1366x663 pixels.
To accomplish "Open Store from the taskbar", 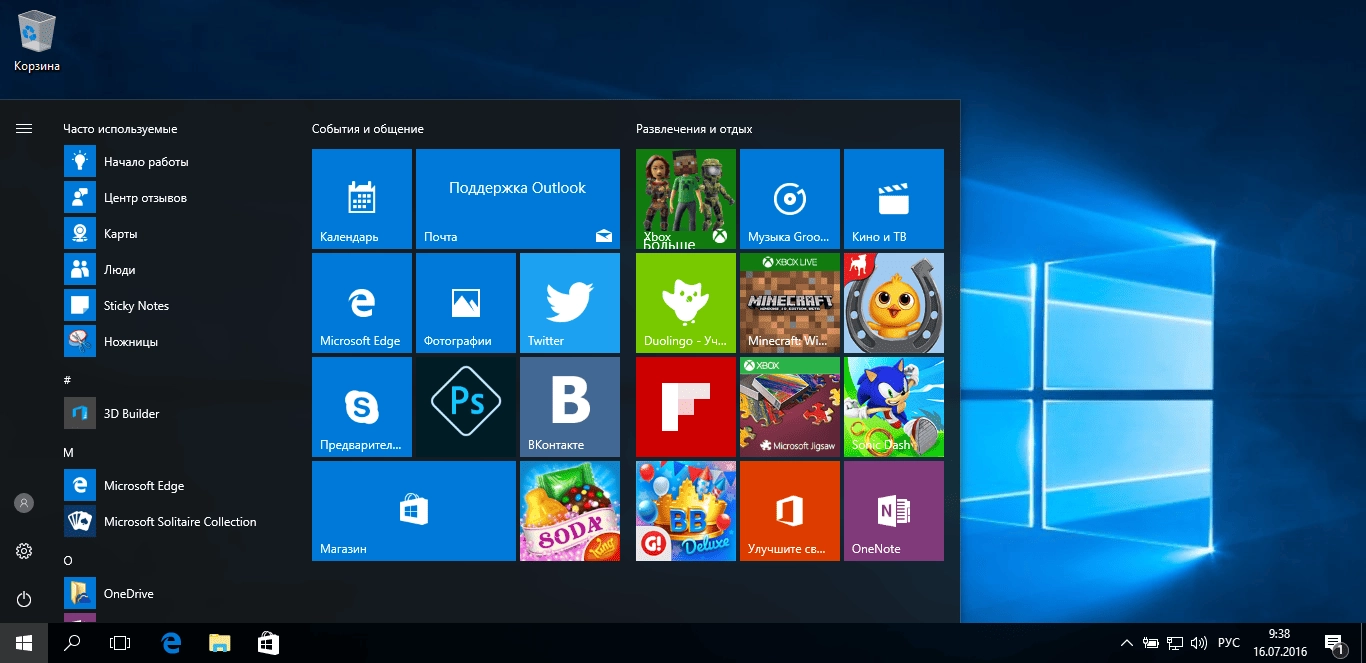I will point(268,643).
